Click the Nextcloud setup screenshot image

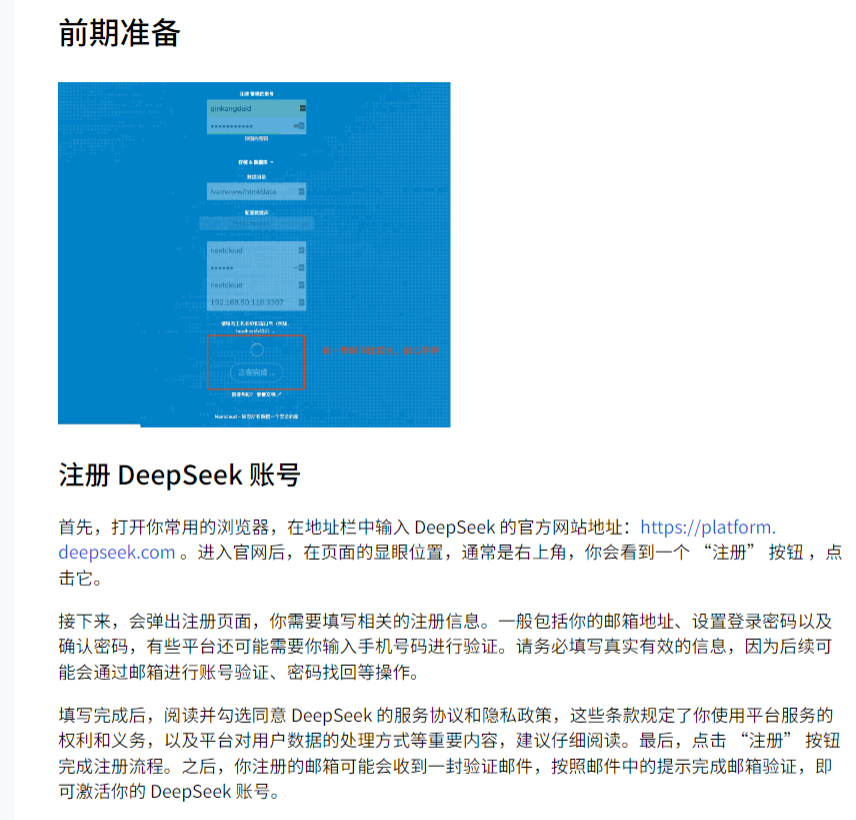(254, 254)
